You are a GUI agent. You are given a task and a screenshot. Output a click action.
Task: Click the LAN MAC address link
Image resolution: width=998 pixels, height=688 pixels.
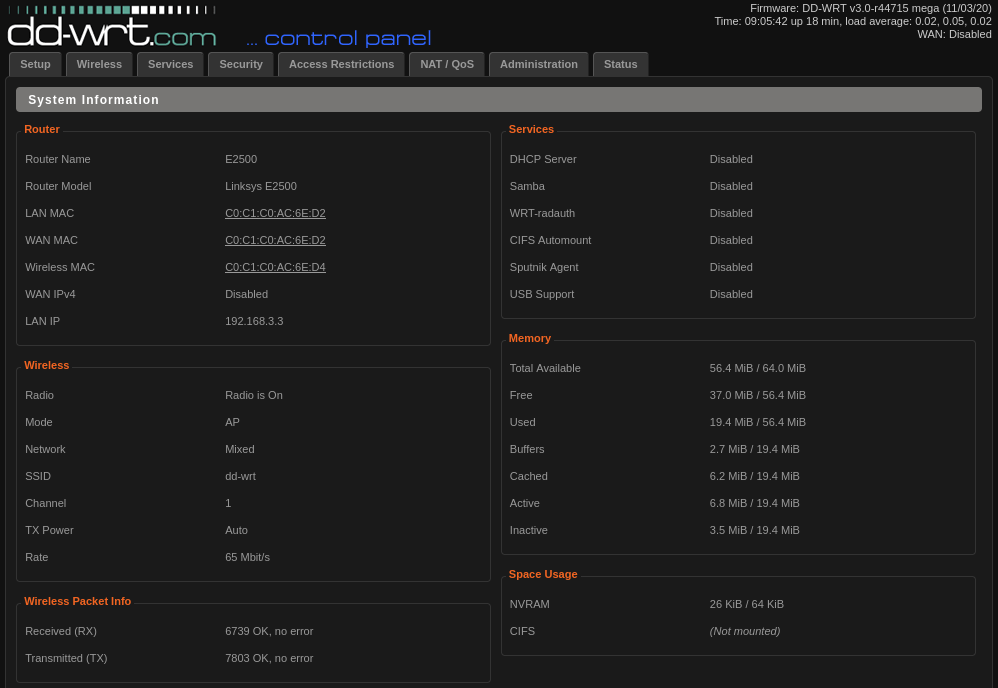pyautogui.click(x=275, y=213)
